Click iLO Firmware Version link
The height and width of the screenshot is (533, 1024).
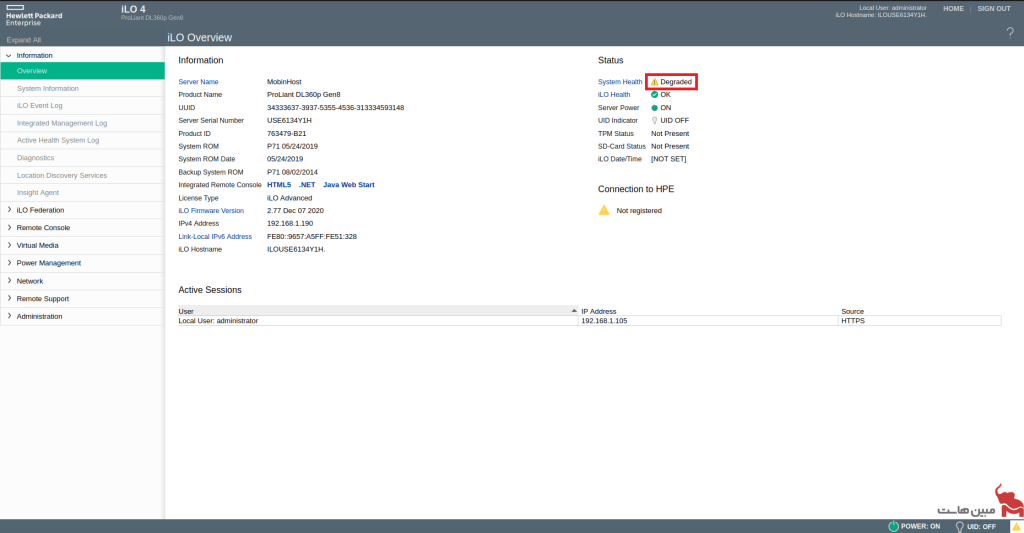pyautogui.click(x=211, y=210)
